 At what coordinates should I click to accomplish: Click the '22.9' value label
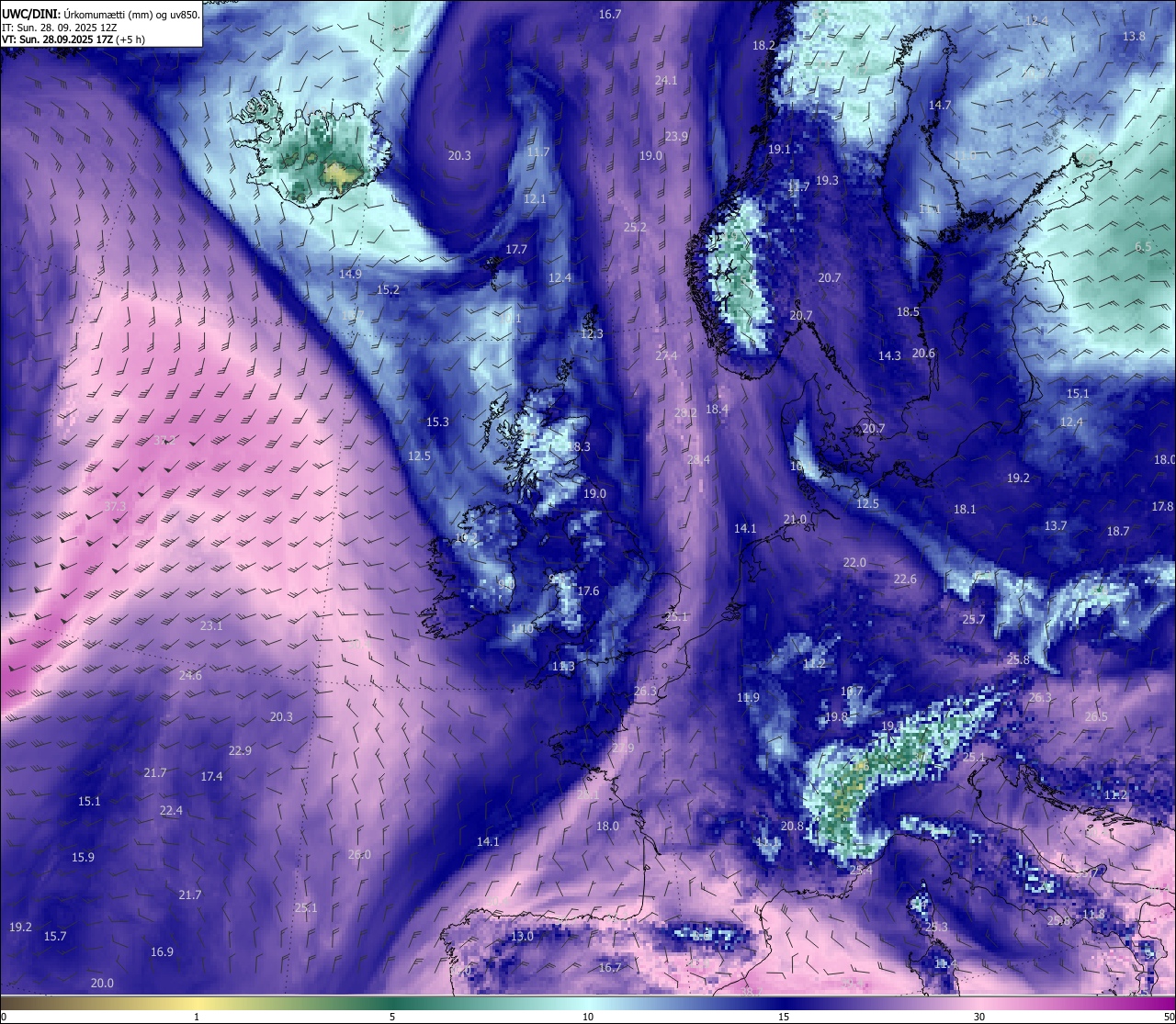tap(240, 750)
